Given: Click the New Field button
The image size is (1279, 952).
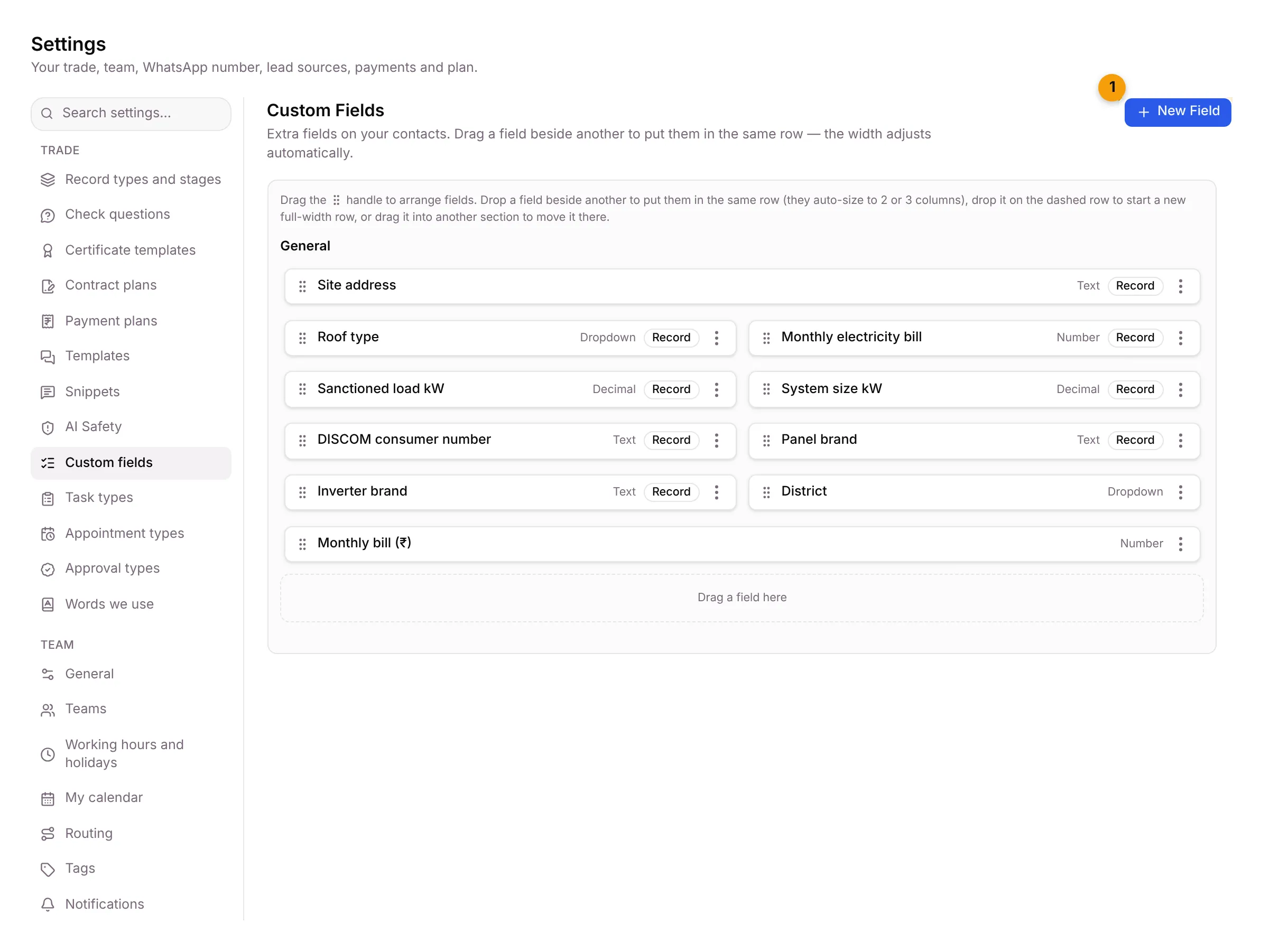Looking at the screenshot, I should point(1177,112).
